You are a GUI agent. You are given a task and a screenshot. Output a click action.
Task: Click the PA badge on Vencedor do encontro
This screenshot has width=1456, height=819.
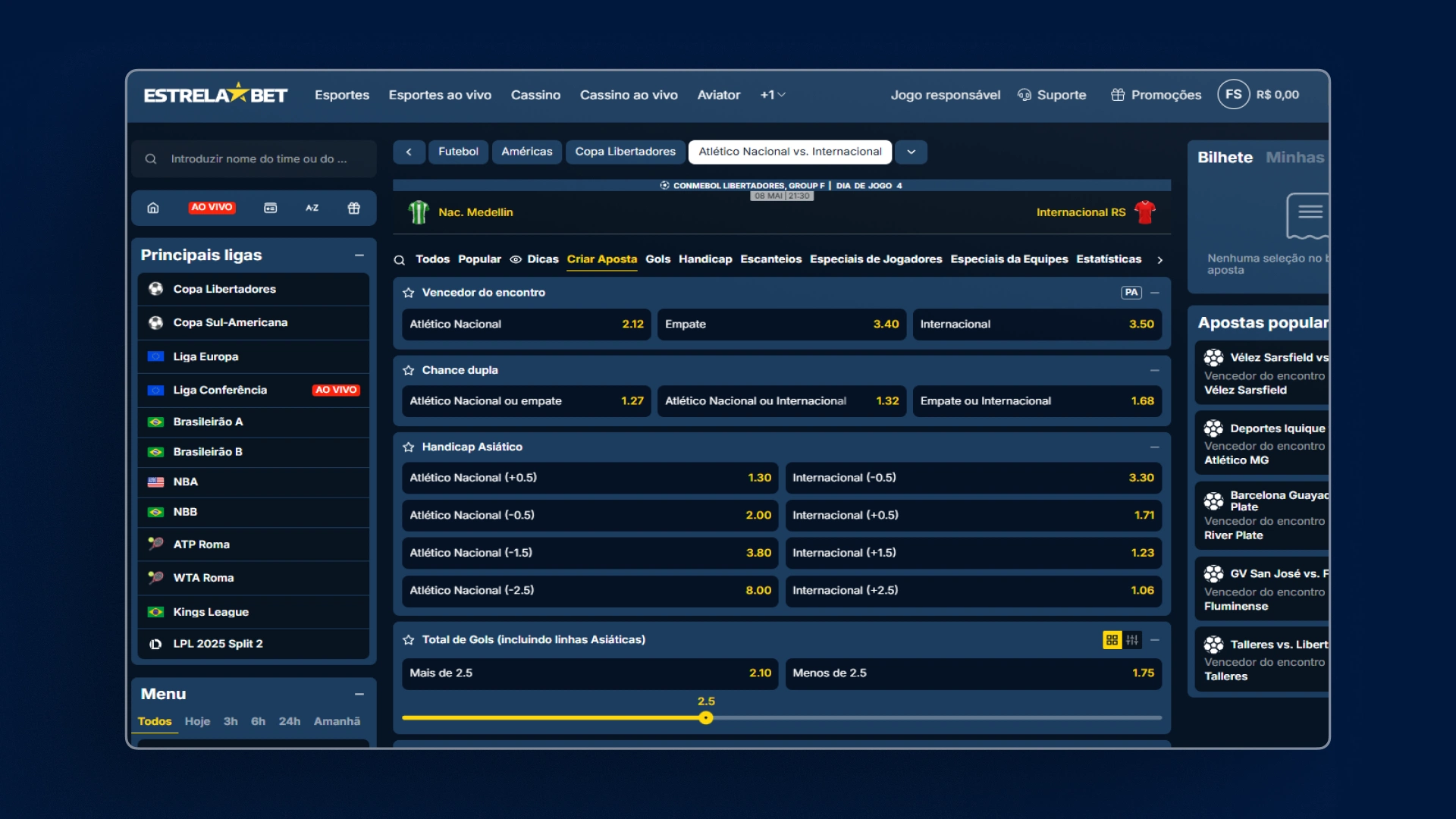click(1131, 293)
